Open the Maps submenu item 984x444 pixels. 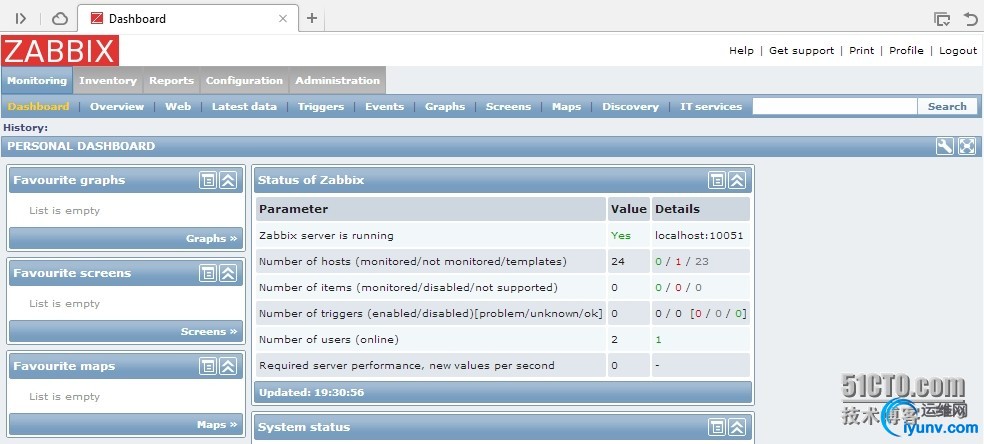point(567,107)
